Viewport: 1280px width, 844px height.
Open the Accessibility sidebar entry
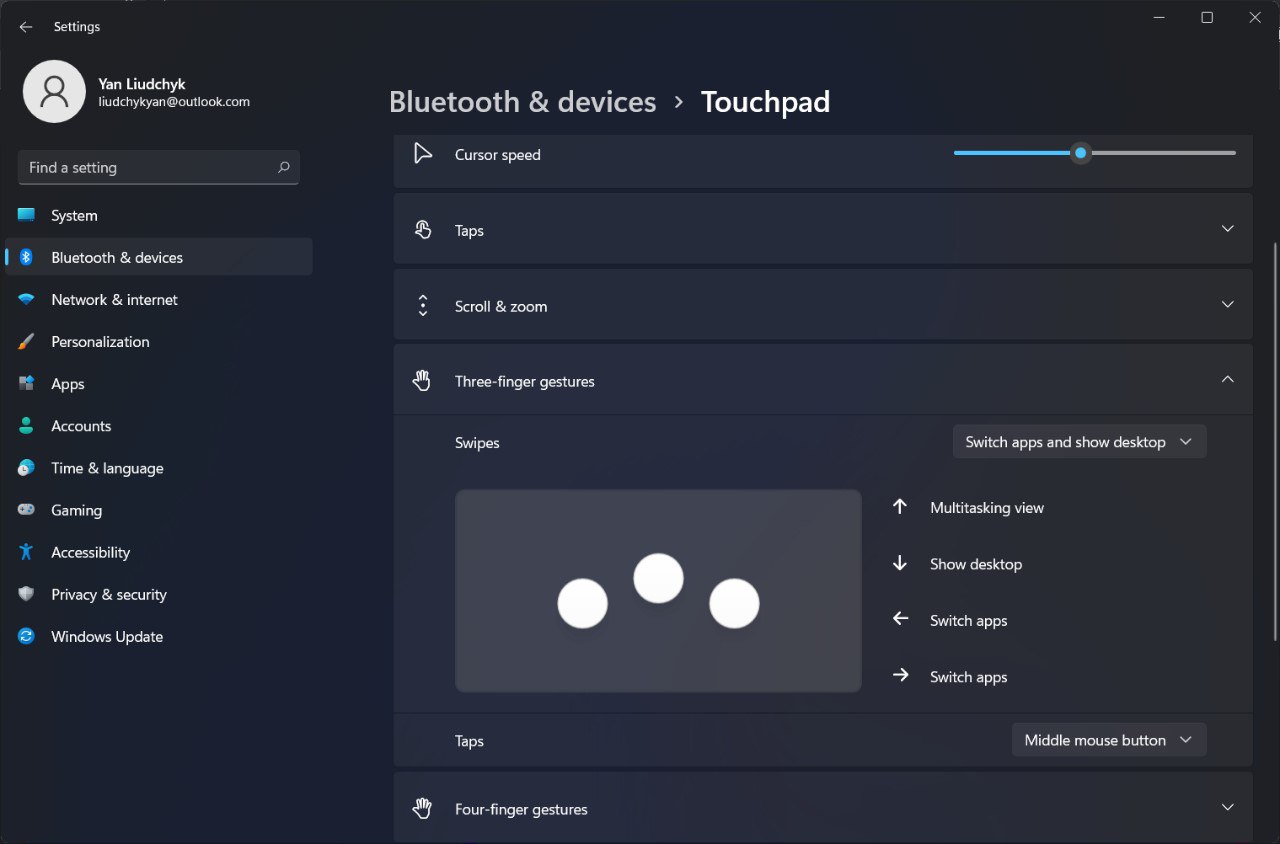pos(159,552)
